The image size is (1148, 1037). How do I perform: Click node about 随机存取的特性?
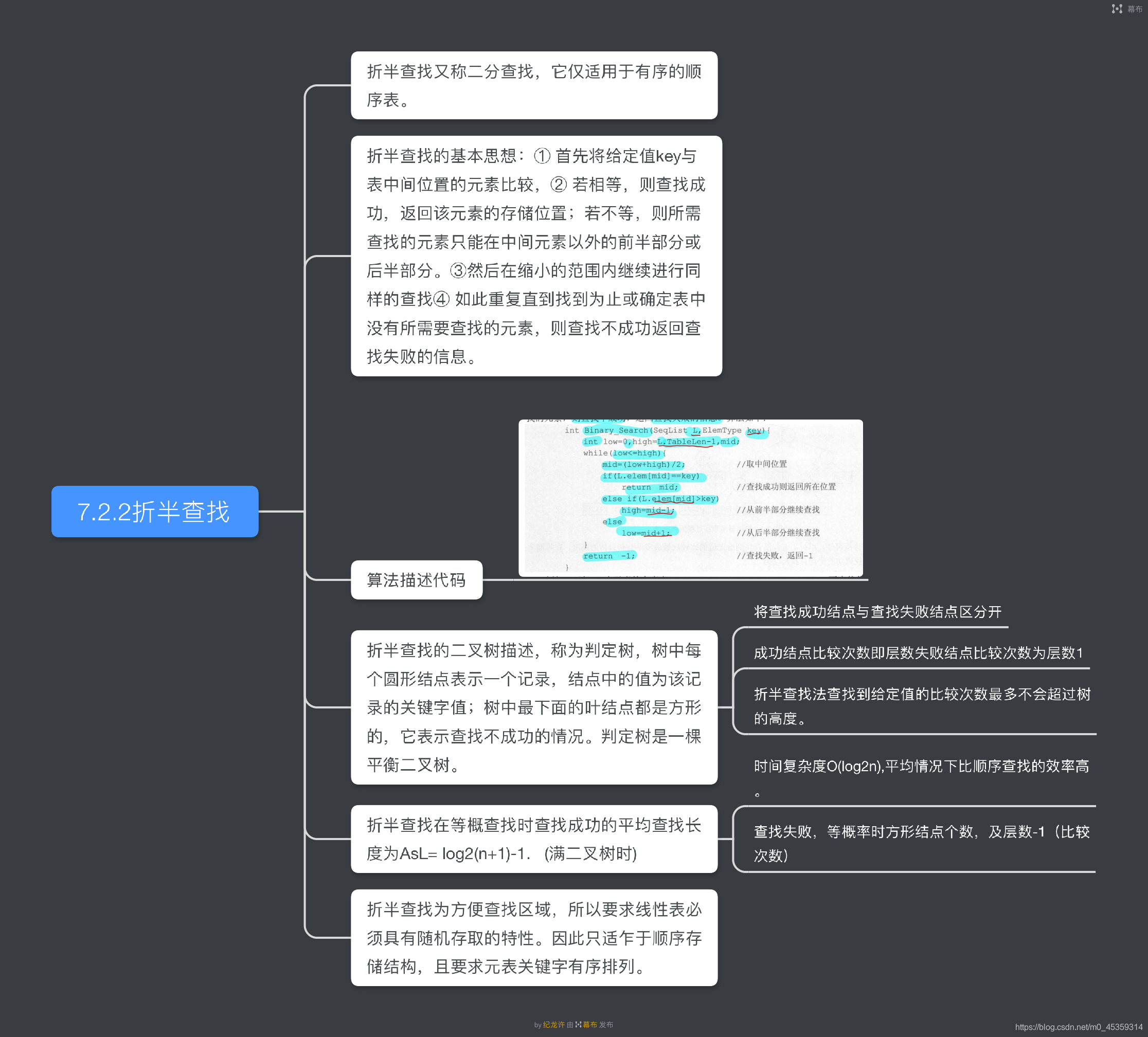tap(534, 937)
